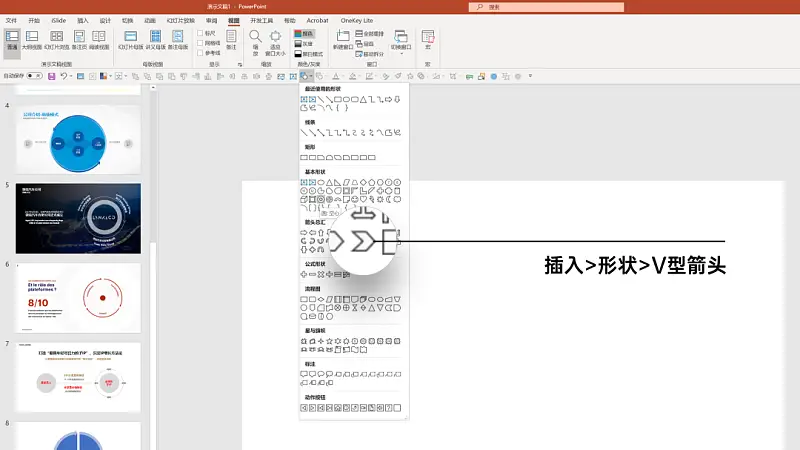Viewport: 800px width, 450px height.
Task: Select the flowchart Decision diamond
Action: (321, 299)
